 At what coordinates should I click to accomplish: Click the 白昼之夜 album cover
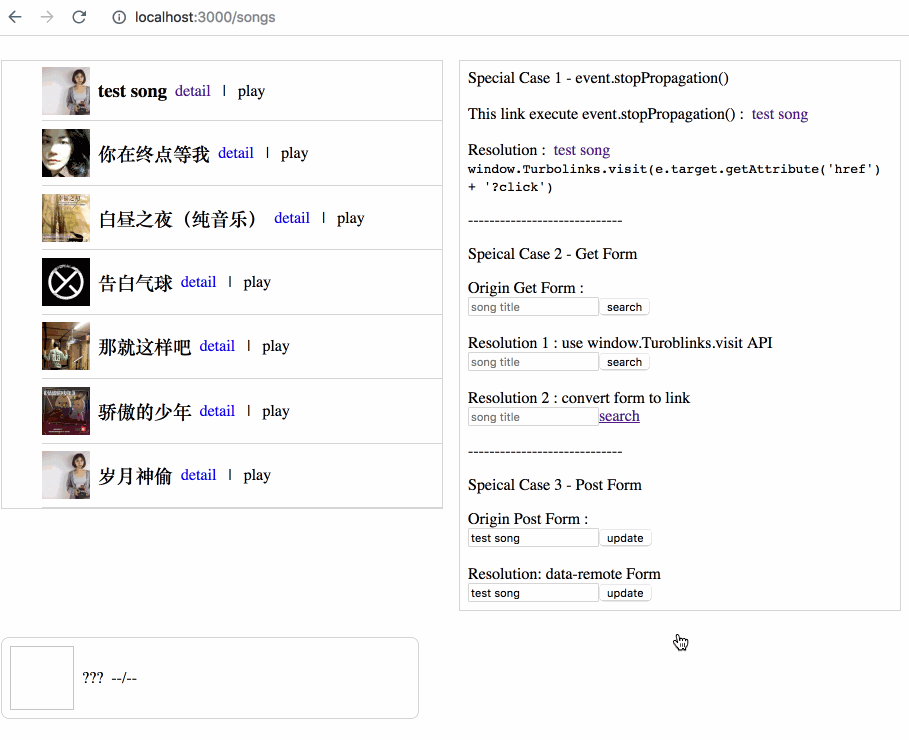point(66,218)
